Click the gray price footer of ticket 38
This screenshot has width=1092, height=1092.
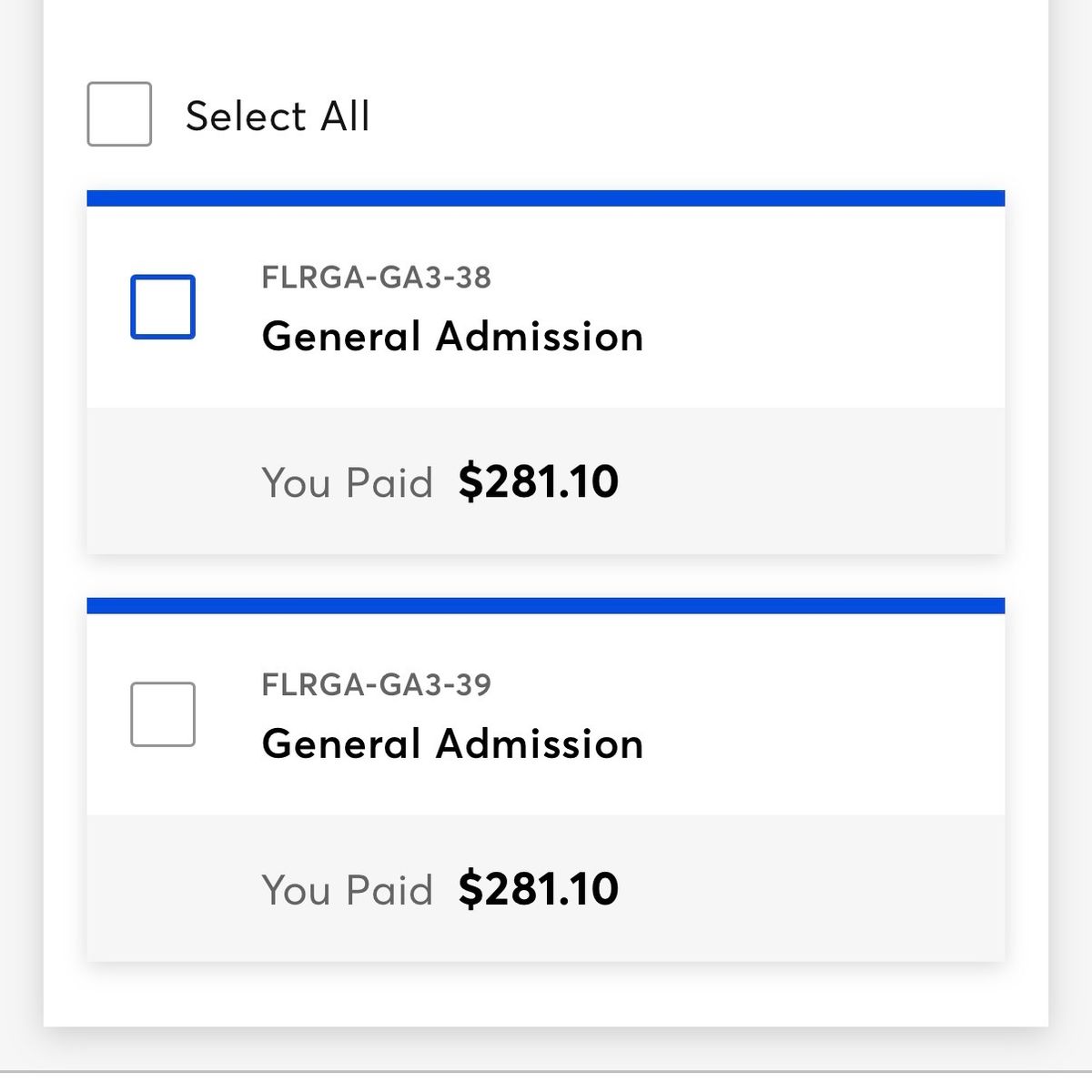click(546, 480)
